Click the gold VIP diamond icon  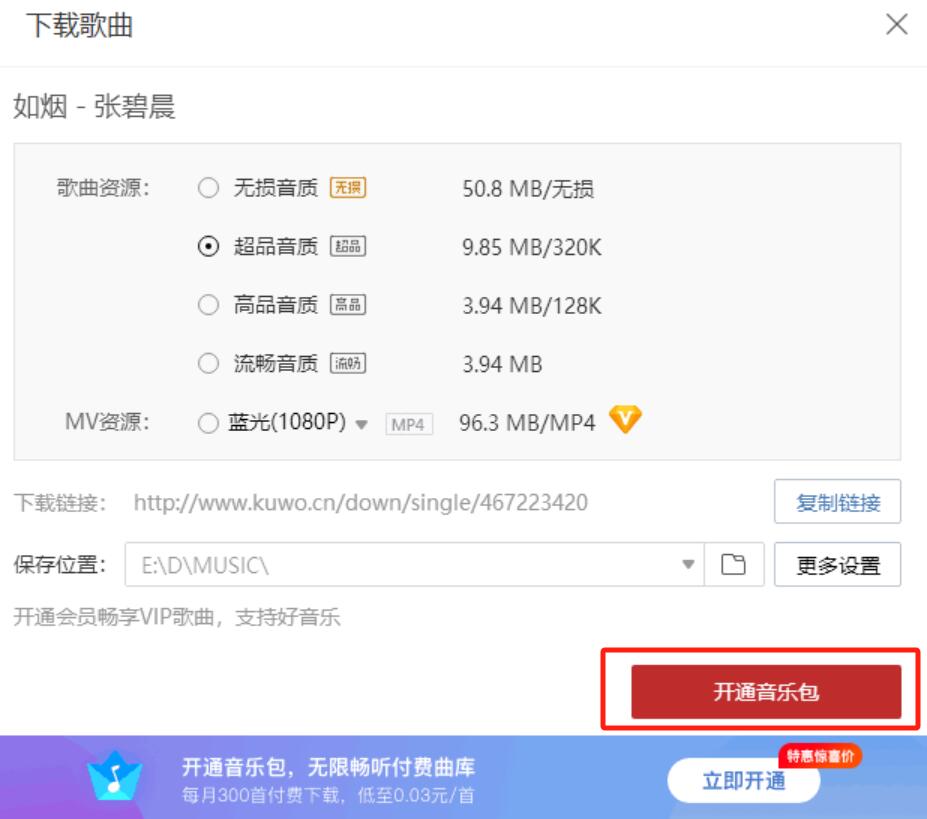pyautogui.click(x=625, y=419)
